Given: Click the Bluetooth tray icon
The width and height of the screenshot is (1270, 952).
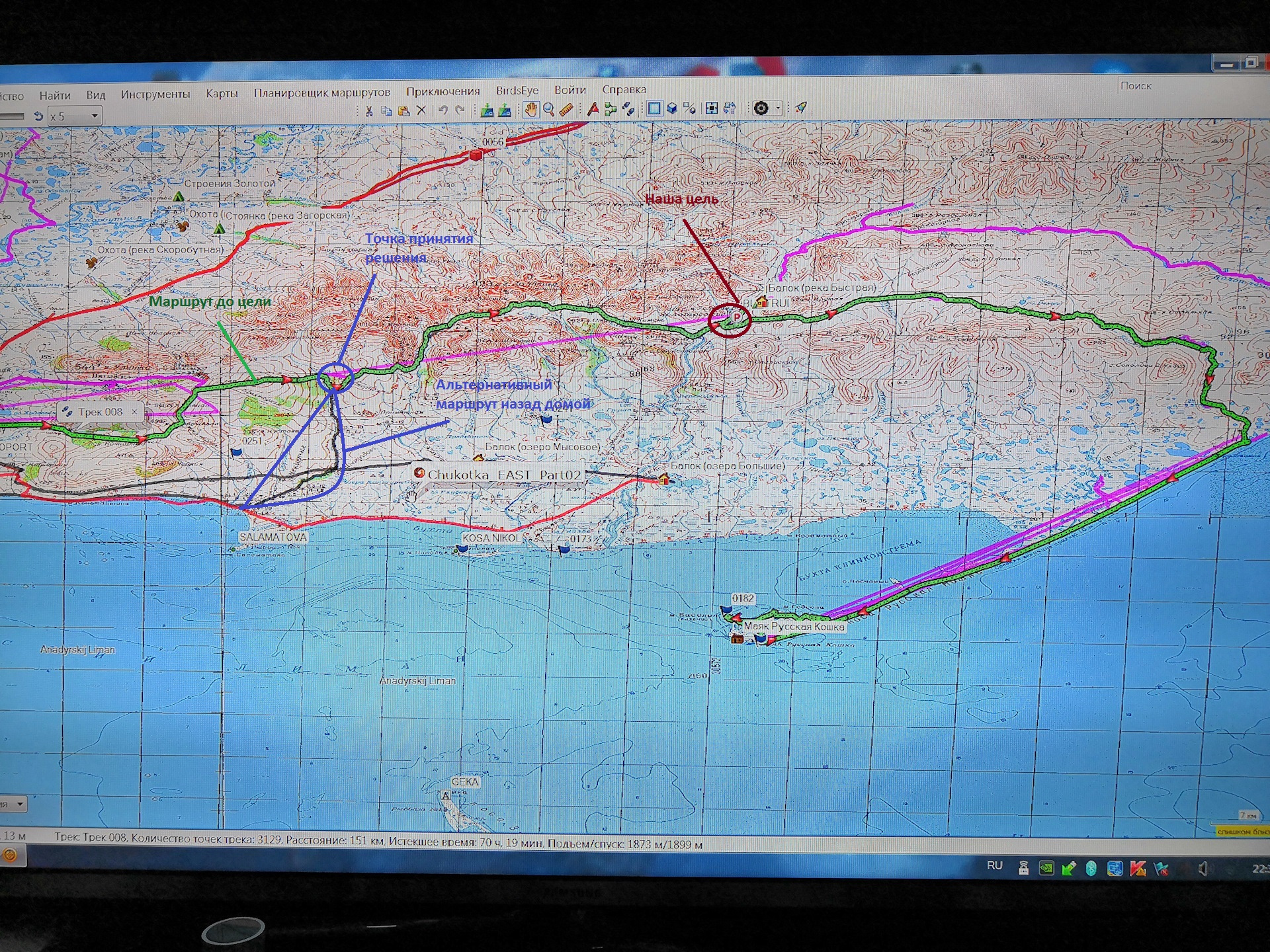Looking at the screenshot, I should [1091, 868].
